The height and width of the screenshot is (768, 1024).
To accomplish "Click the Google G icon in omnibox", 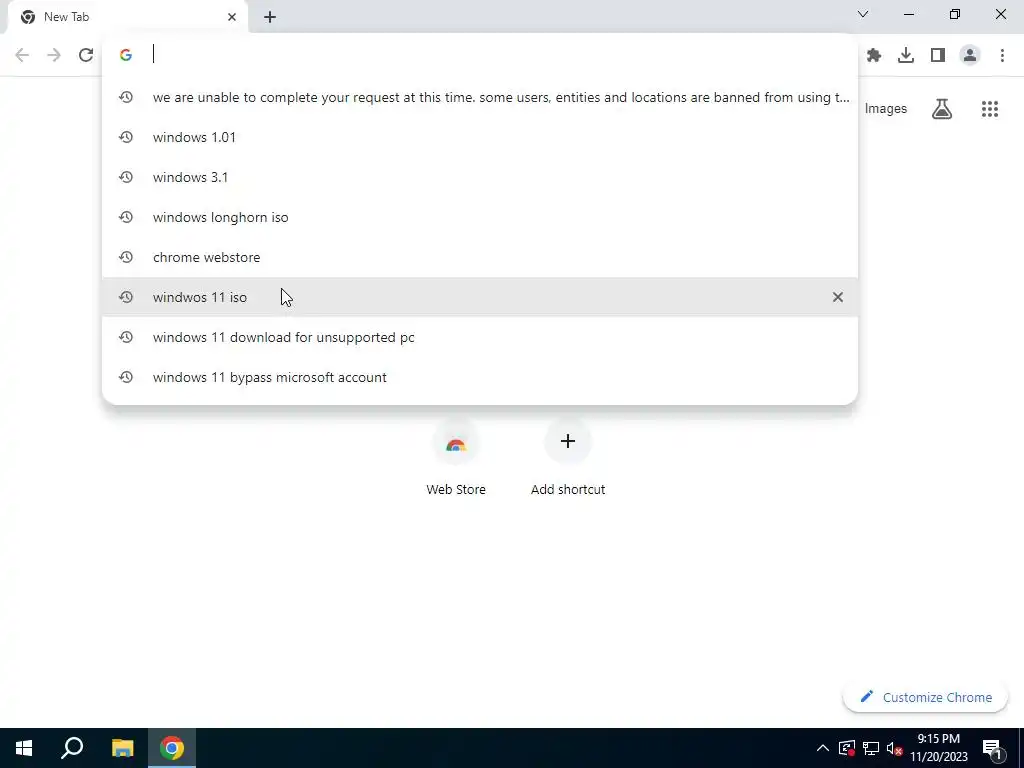I will point(126,55).
